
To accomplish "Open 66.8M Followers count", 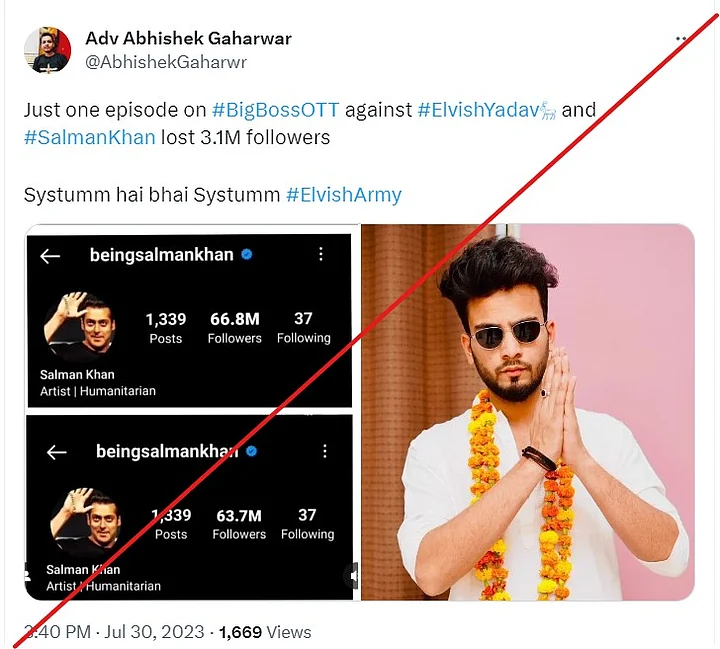I will 235,327.
